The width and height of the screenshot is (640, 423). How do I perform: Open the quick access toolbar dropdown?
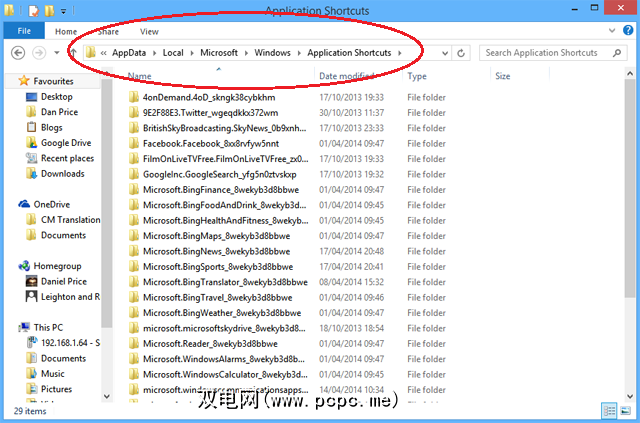click(63, 11)
